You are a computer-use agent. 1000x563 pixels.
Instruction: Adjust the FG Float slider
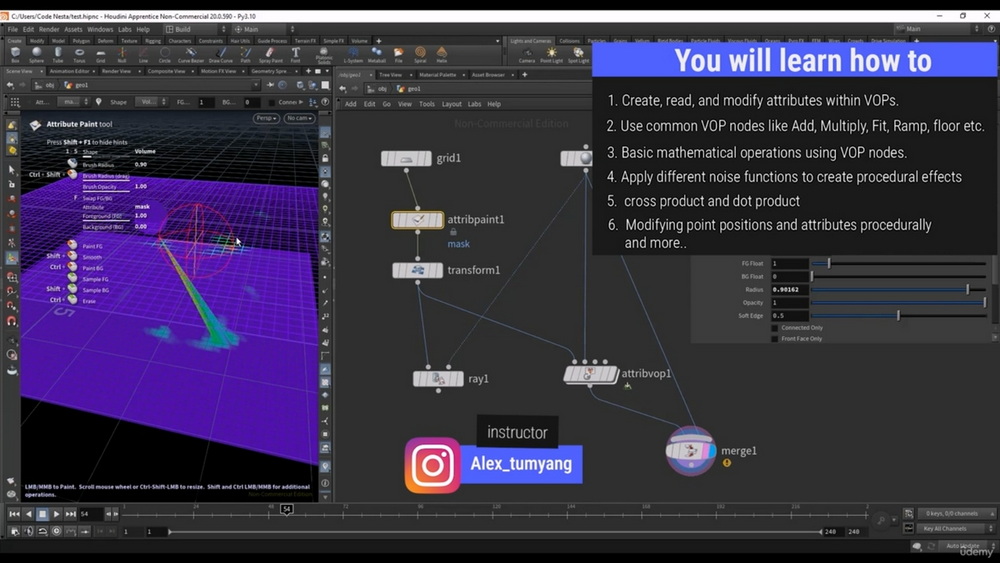point(899,263)
